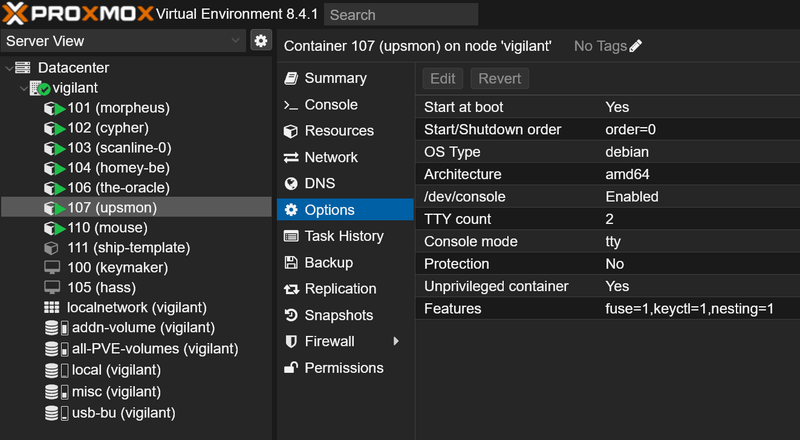The image size is (800, 440).
Task: Collapse the Datacenter tree node
Action: click(9, 68)
